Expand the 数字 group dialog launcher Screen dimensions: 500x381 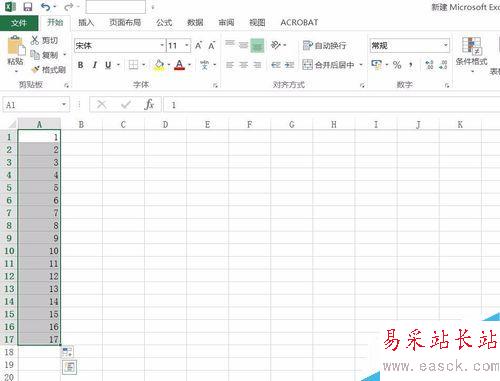(447, 86)
